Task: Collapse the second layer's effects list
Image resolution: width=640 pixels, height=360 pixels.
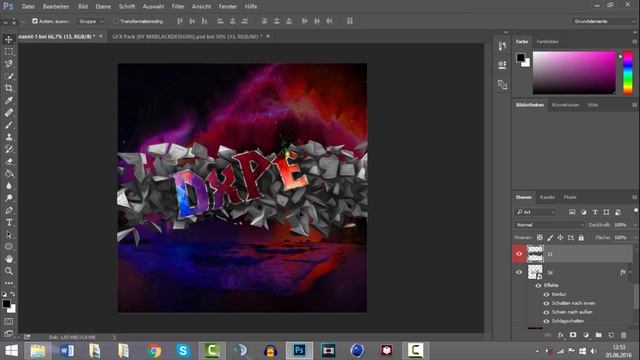Action: pos(630,272)
